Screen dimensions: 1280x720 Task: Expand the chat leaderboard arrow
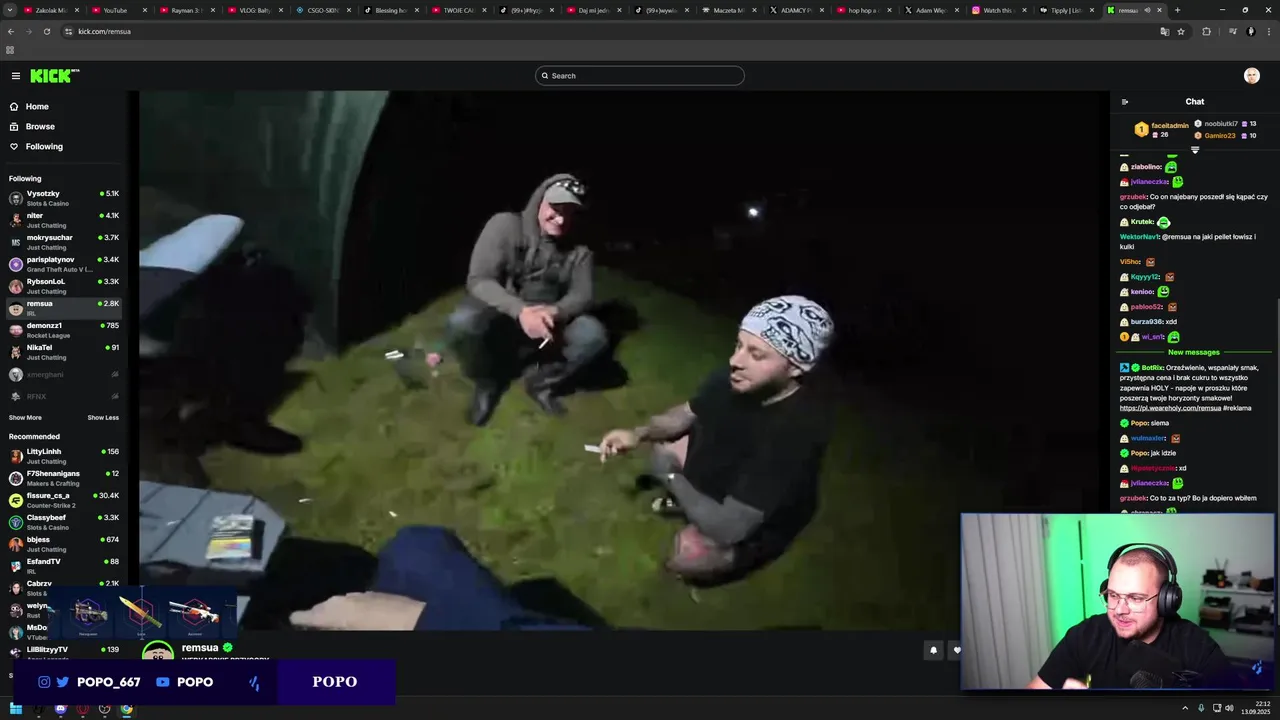click(1194, 150)
